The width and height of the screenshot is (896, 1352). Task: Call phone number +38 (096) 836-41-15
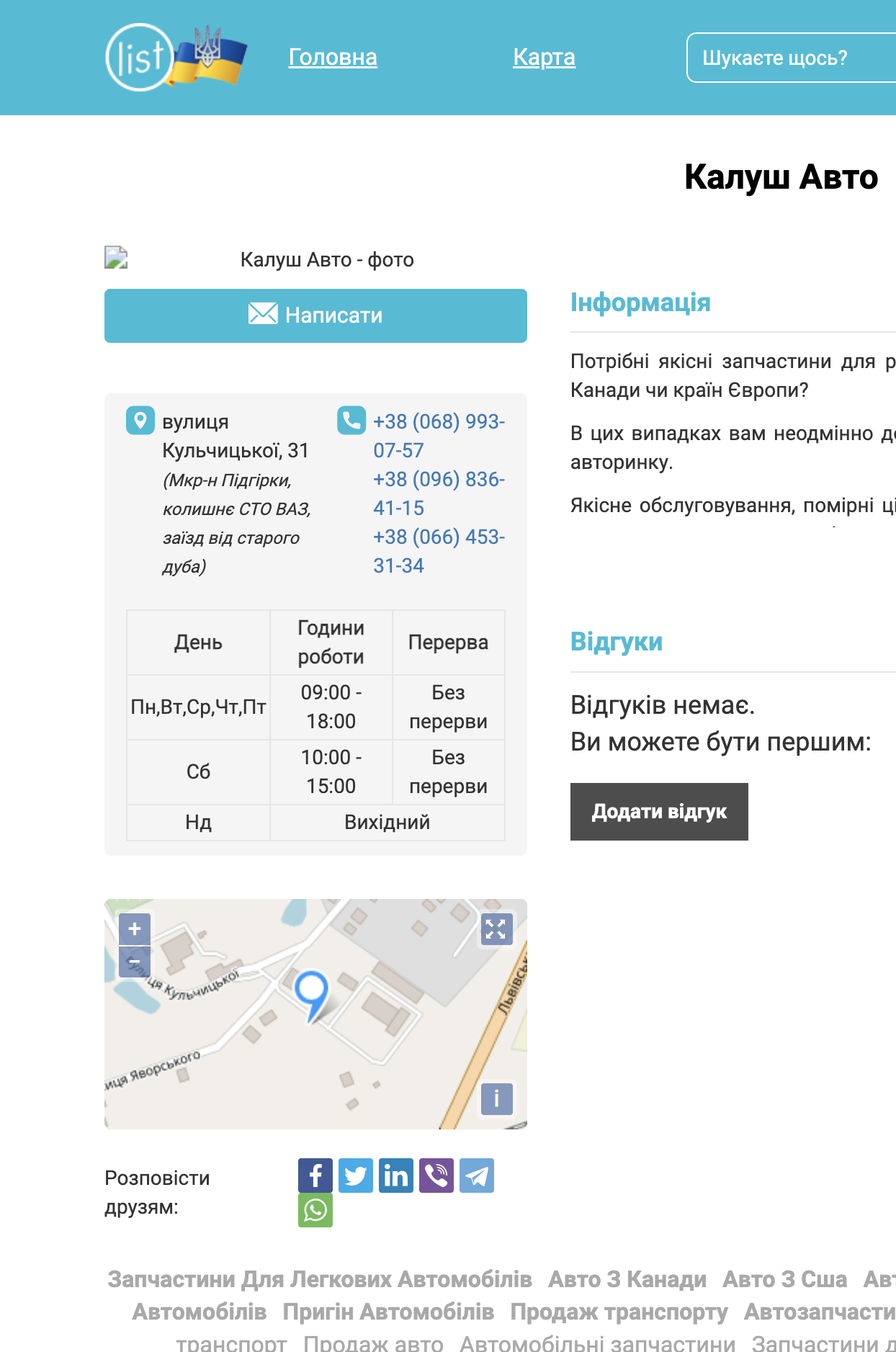pos(439,493)
